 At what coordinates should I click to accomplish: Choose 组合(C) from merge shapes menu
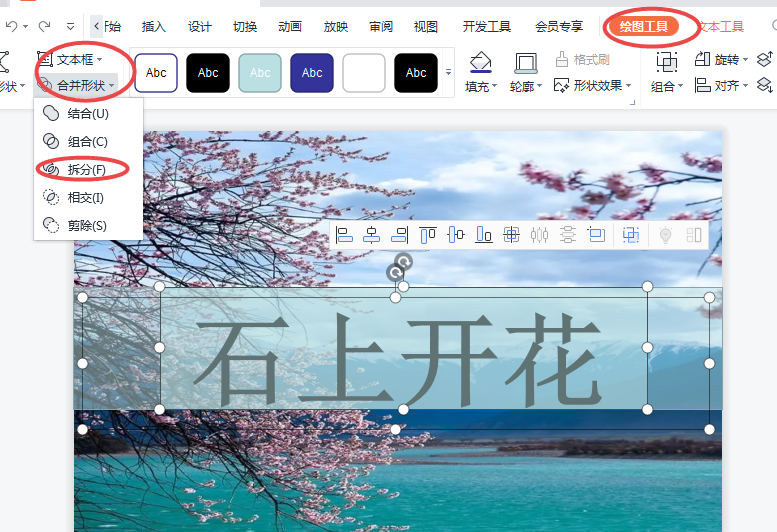point(88,142)
